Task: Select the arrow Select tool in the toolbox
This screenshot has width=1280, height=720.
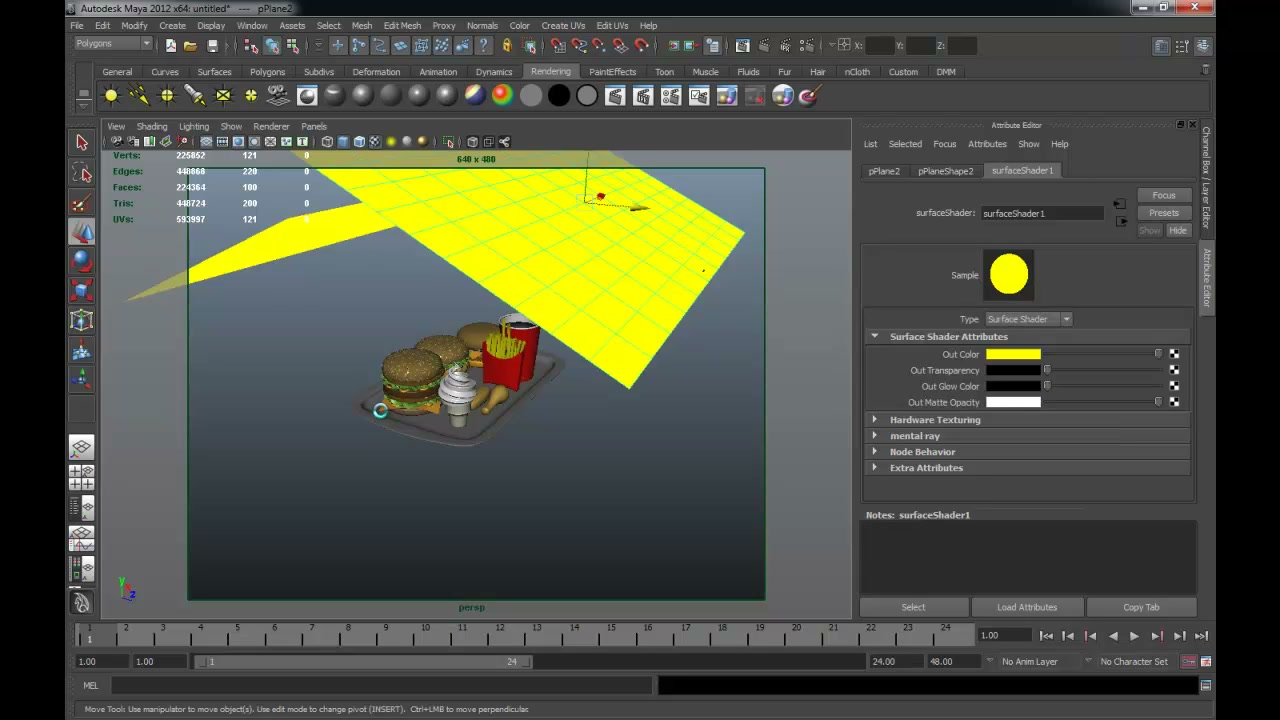Action: [82, 143]
